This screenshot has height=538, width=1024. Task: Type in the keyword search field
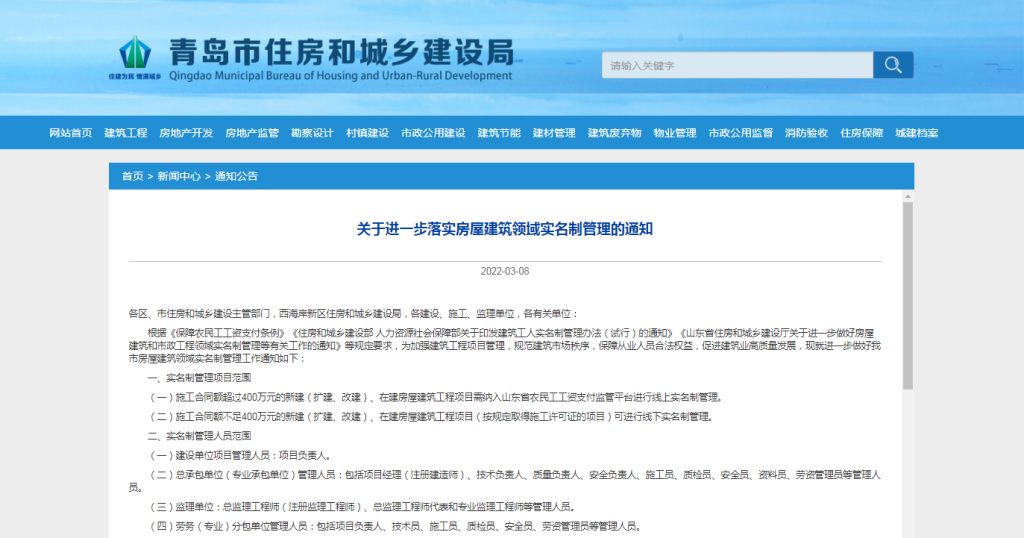pyautogui.click(x=736, y=65)
